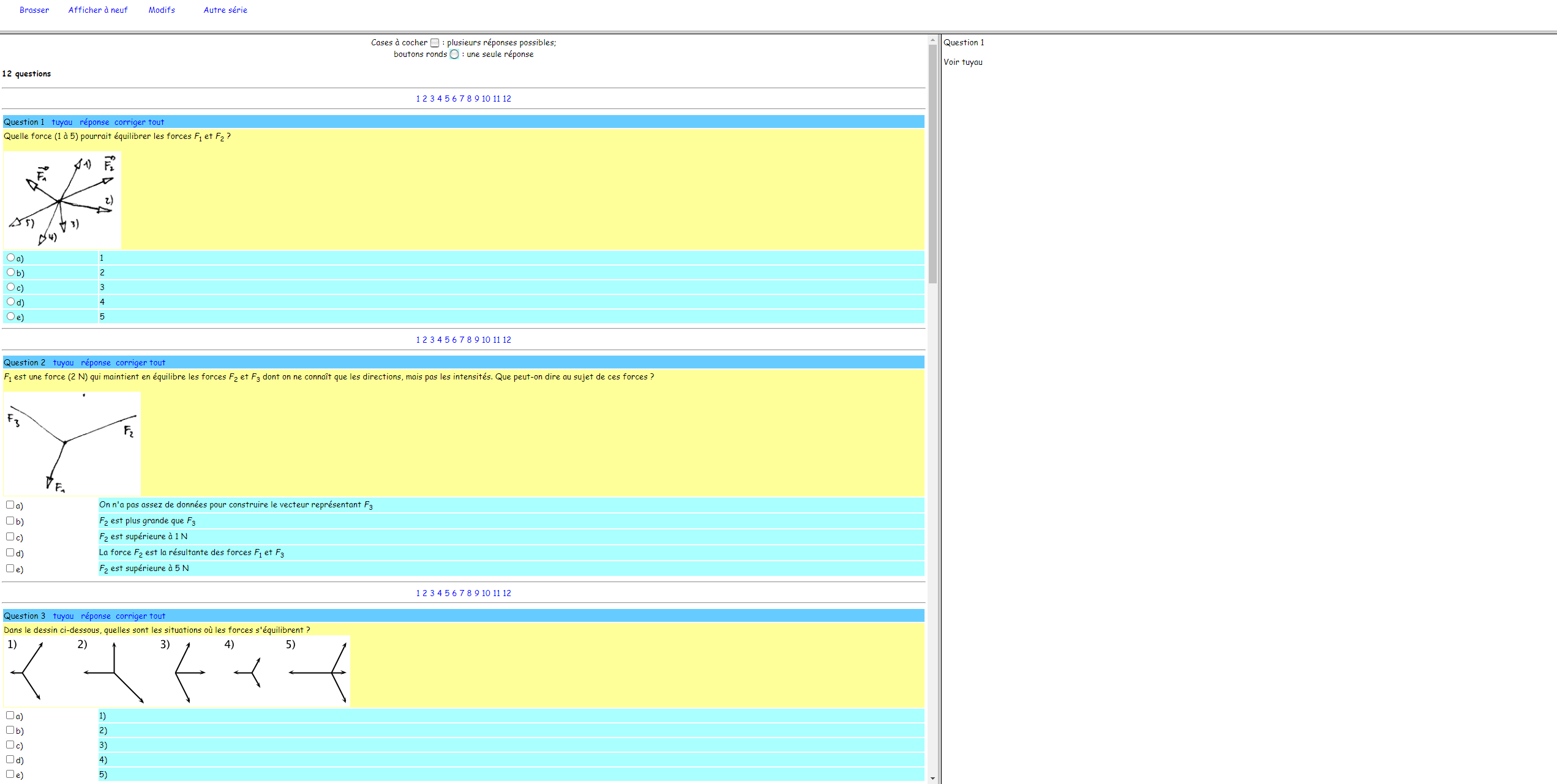Image resolution: width=1557 pixels, height=784 pixels.
Task: Show réponse for Question 2
Action: 96,362
